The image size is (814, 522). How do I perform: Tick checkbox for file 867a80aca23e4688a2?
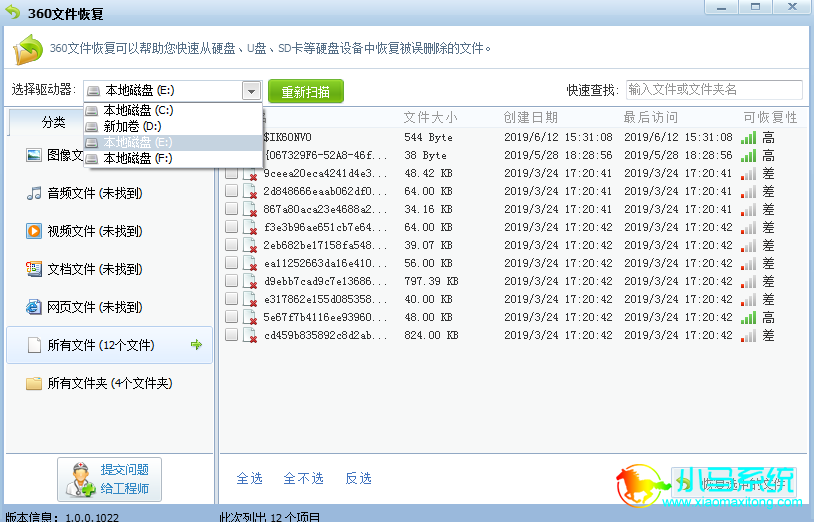(232, 209)
